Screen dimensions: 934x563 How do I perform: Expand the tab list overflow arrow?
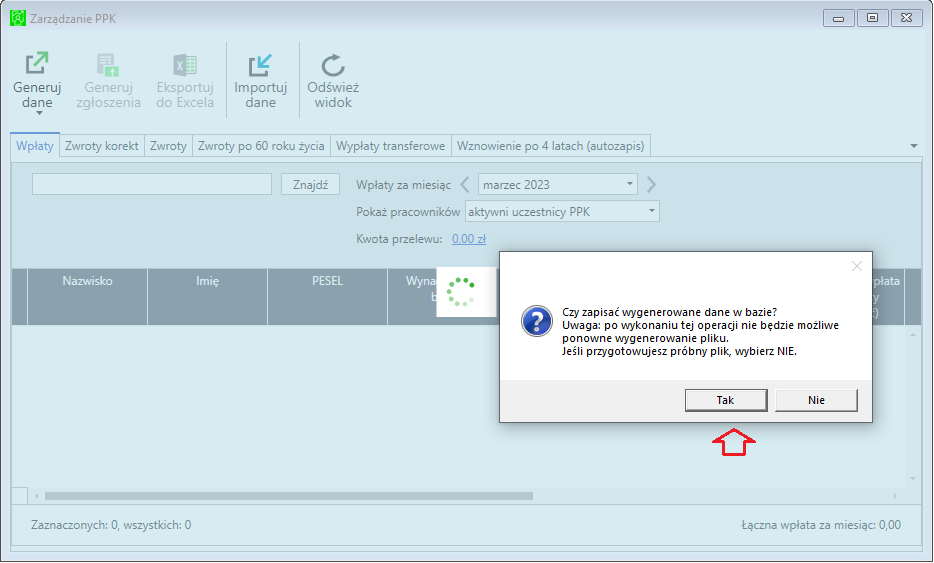(914, 146)
